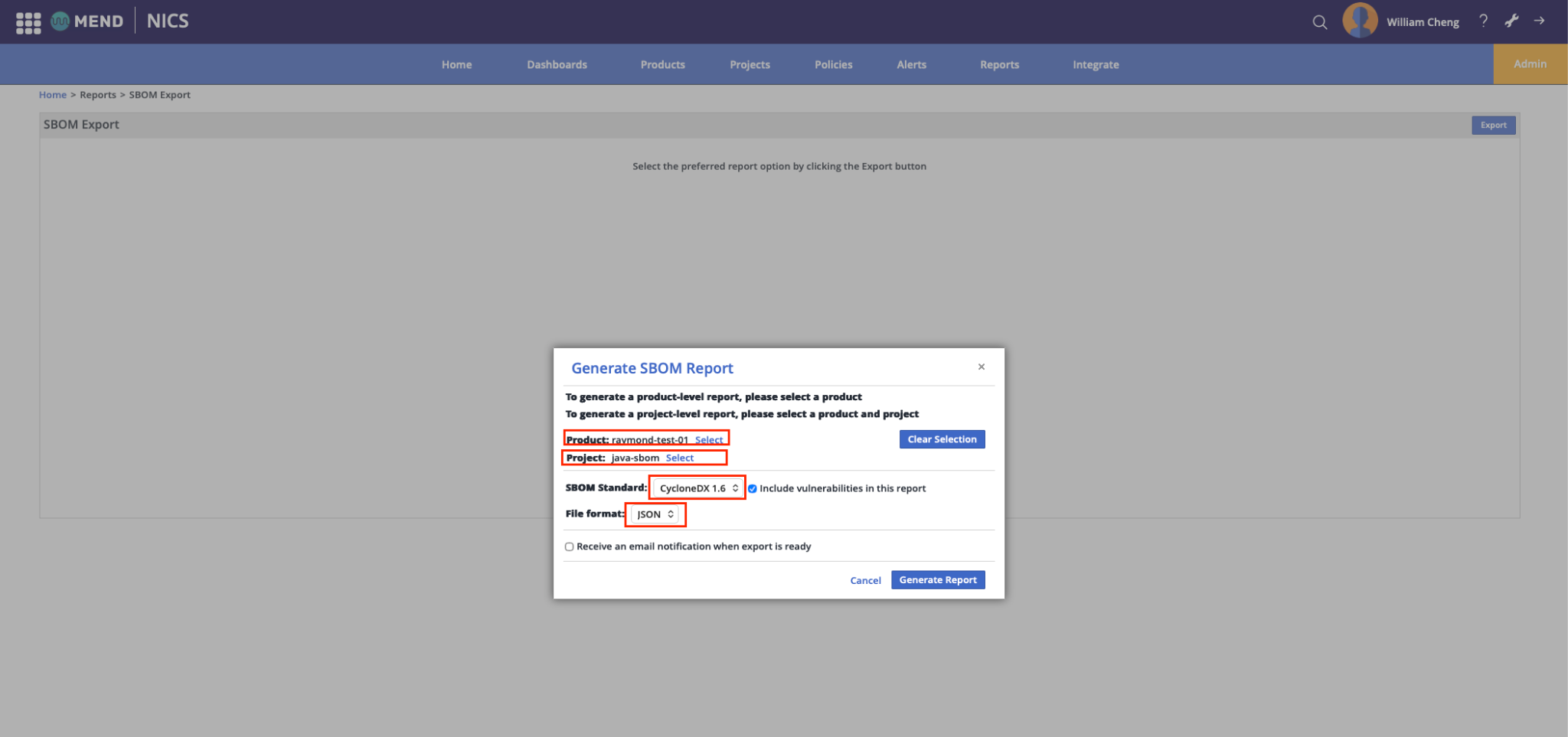Image resolution: width=1568 pixels, height=737 pixels.
Task: Click the Generate Report button
Action: 938,579
